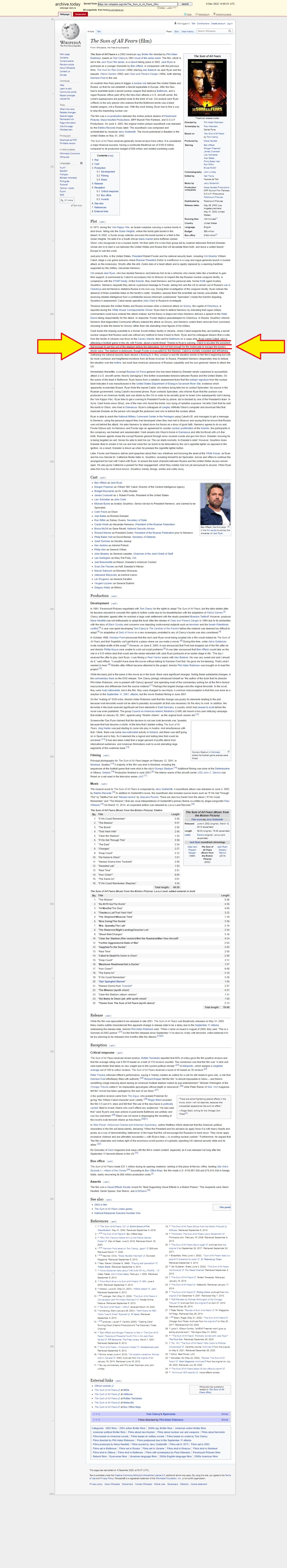Select the Read tab

(169, 32)
